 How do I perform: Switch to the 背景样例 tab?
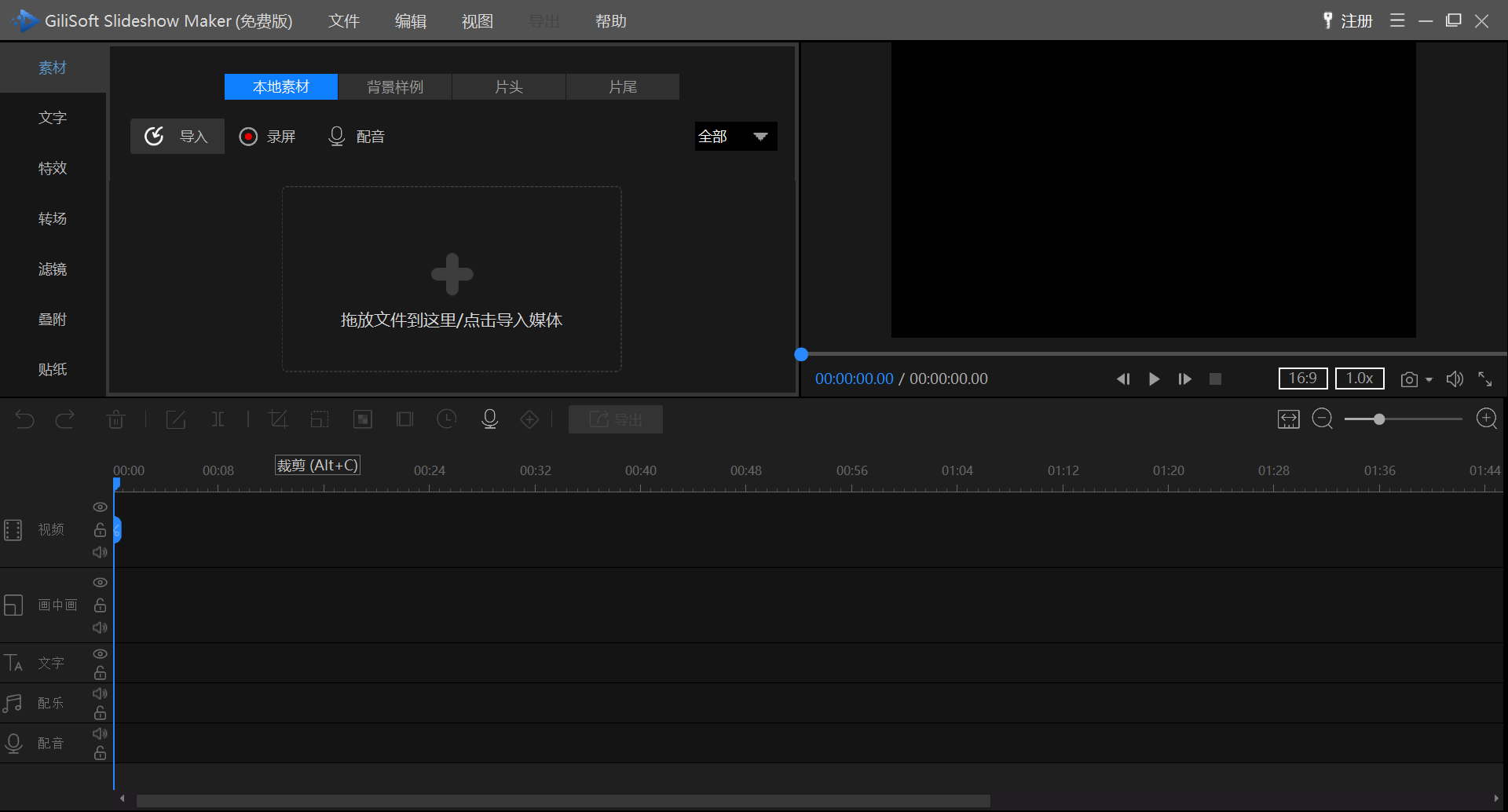(x=395, y=87)
